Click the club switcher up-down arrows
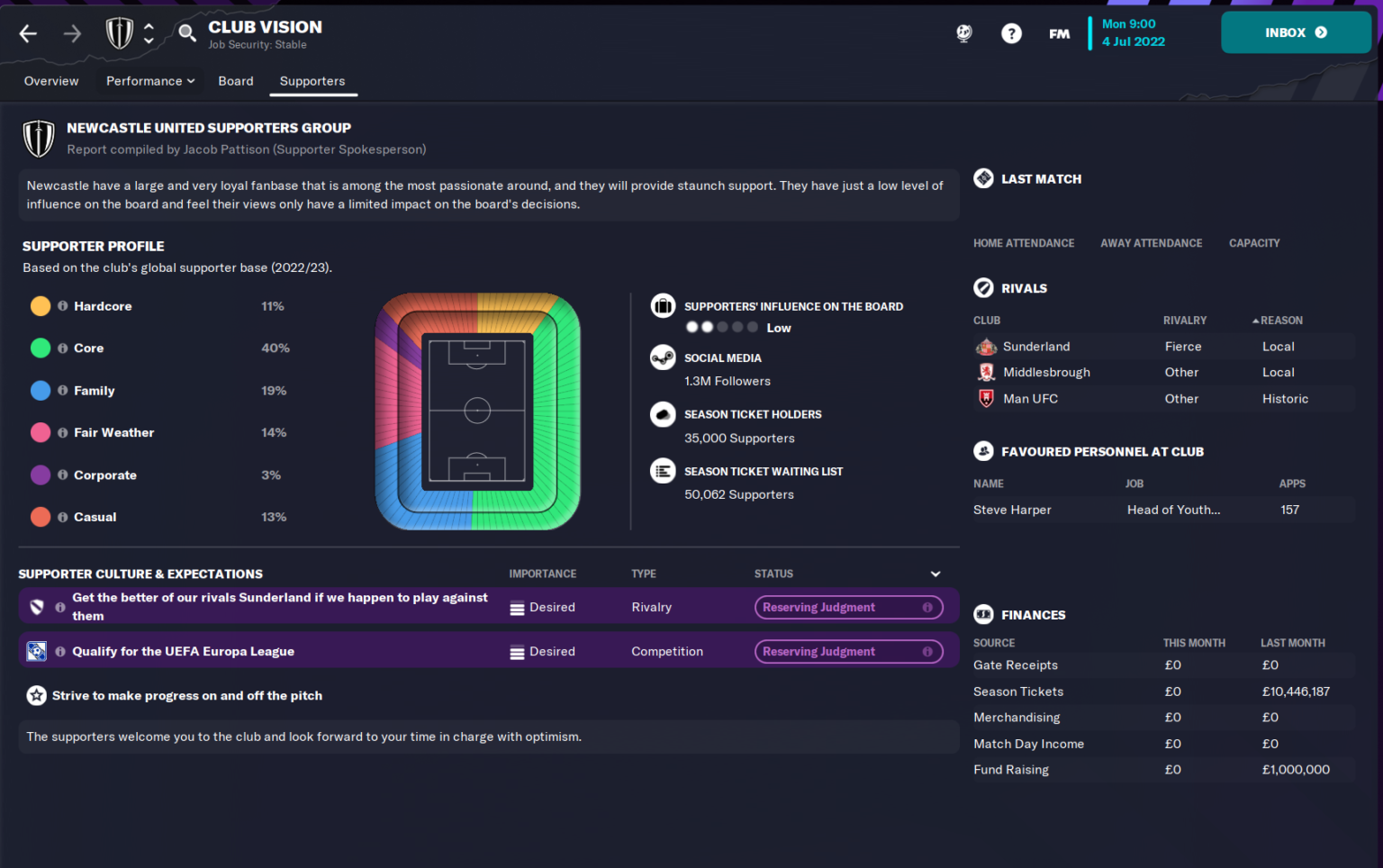Viewport: 1383px width, 868px height. click(149, 32)
